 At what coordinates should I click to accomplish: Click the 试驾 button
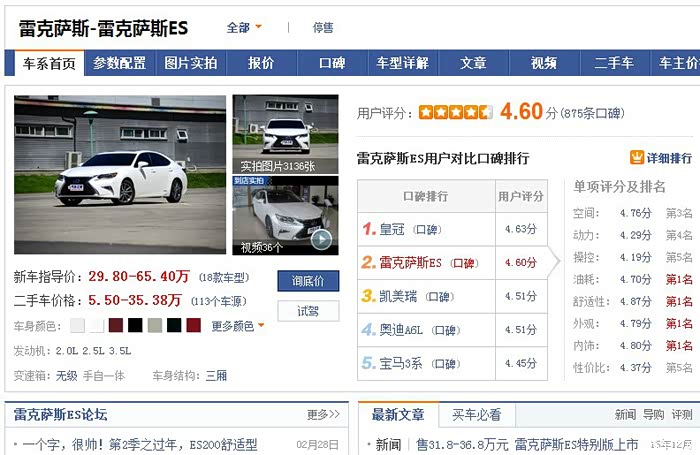click(308, 311)
